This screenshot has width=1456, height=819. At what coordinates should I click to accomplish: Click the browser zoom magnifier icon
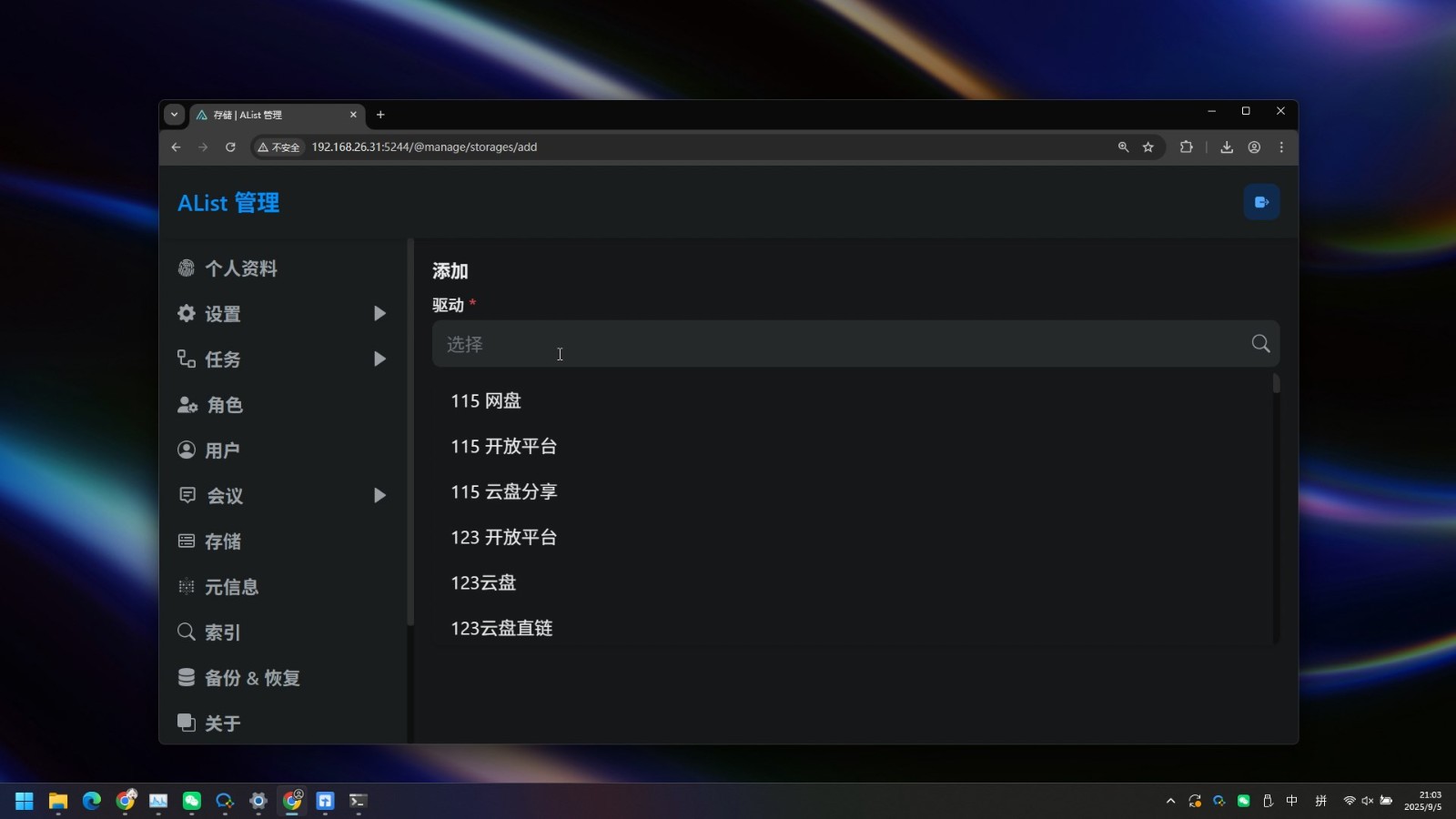[x=1123, y=147]
